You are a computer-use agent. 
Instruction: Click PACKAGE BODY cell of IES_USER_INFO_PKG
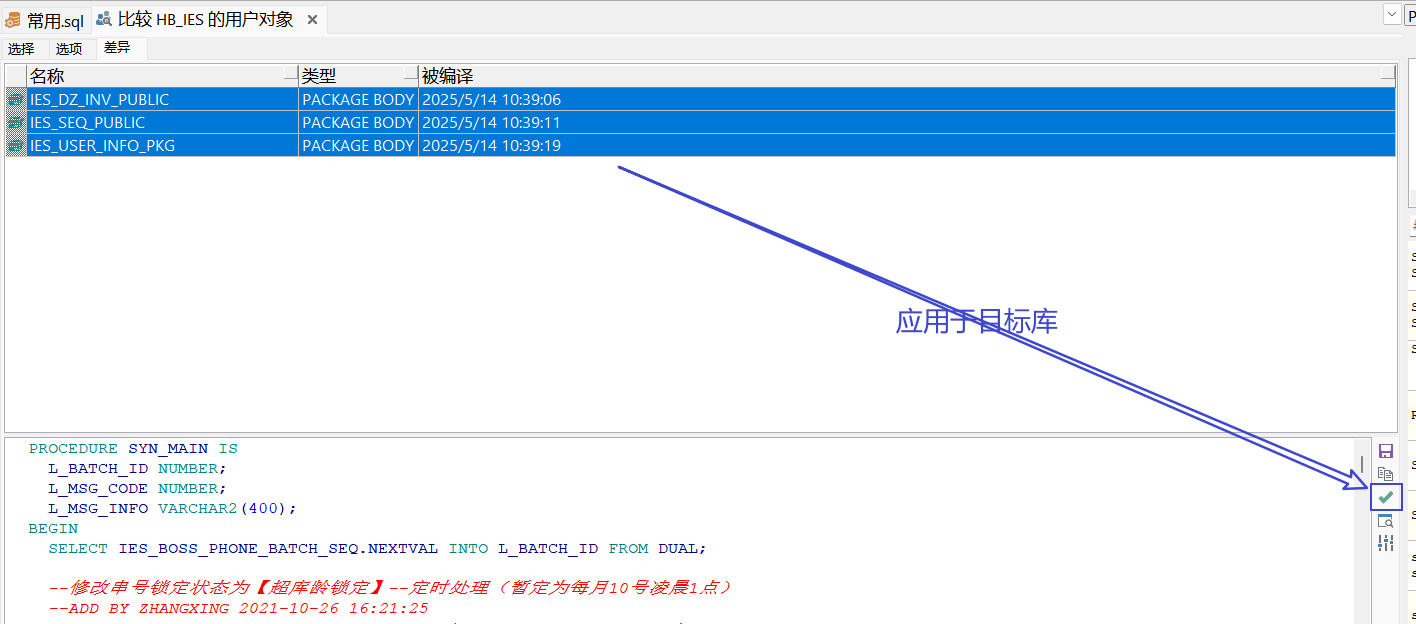358,145
